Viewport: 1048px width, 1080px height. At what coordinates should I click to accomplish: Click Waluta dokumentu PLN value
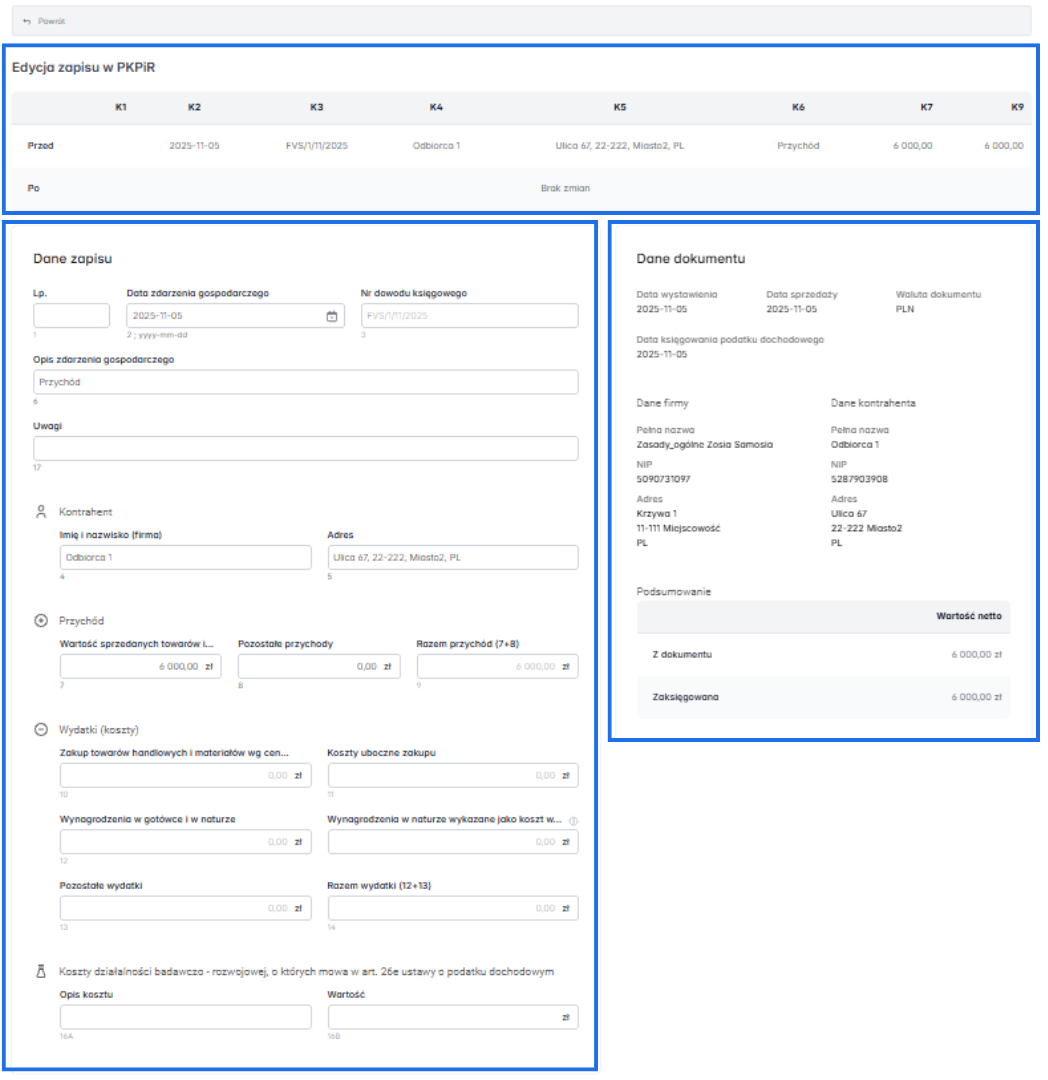[905, 309]
